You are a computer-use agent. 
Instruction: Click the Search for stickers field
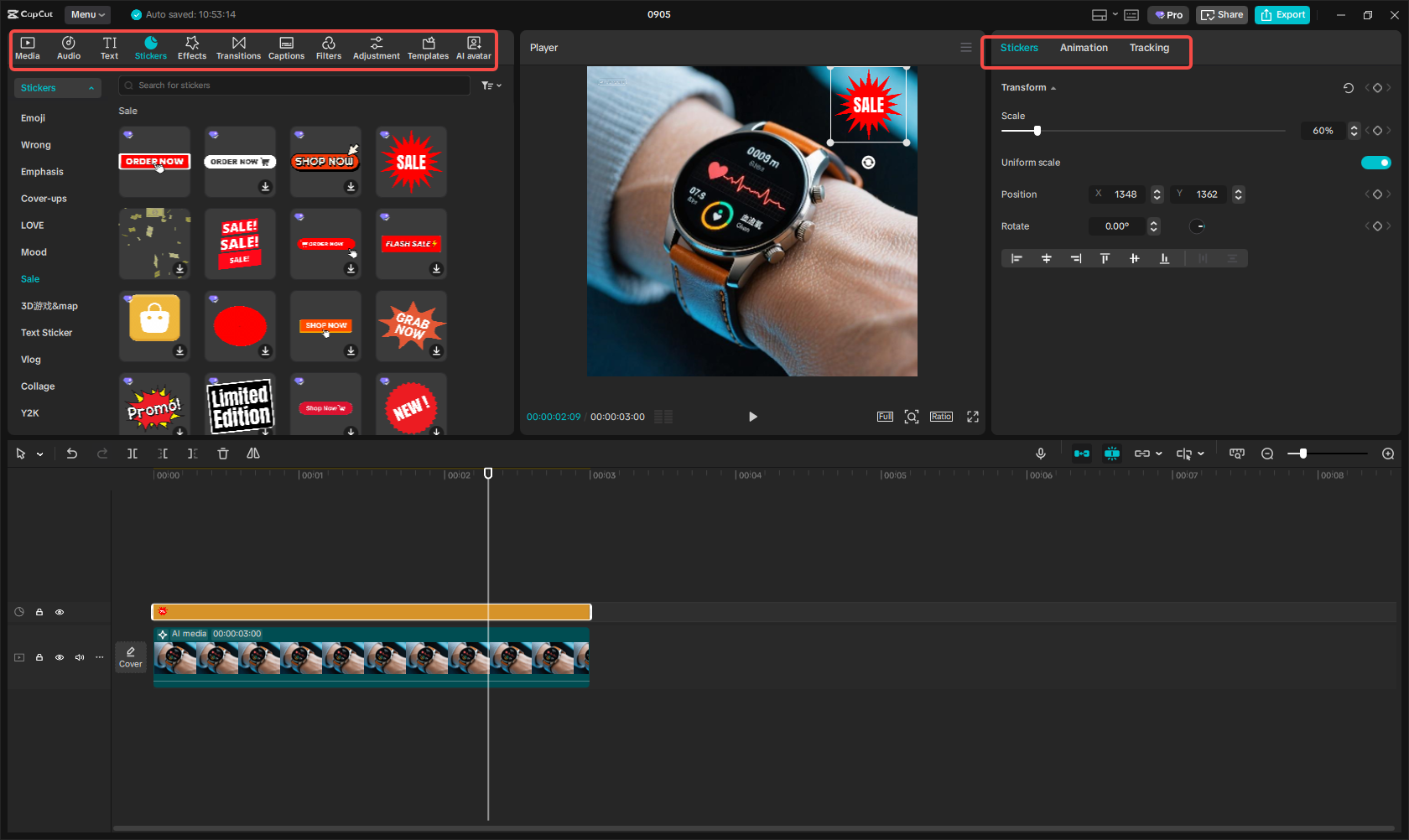(x=294, y=86)
